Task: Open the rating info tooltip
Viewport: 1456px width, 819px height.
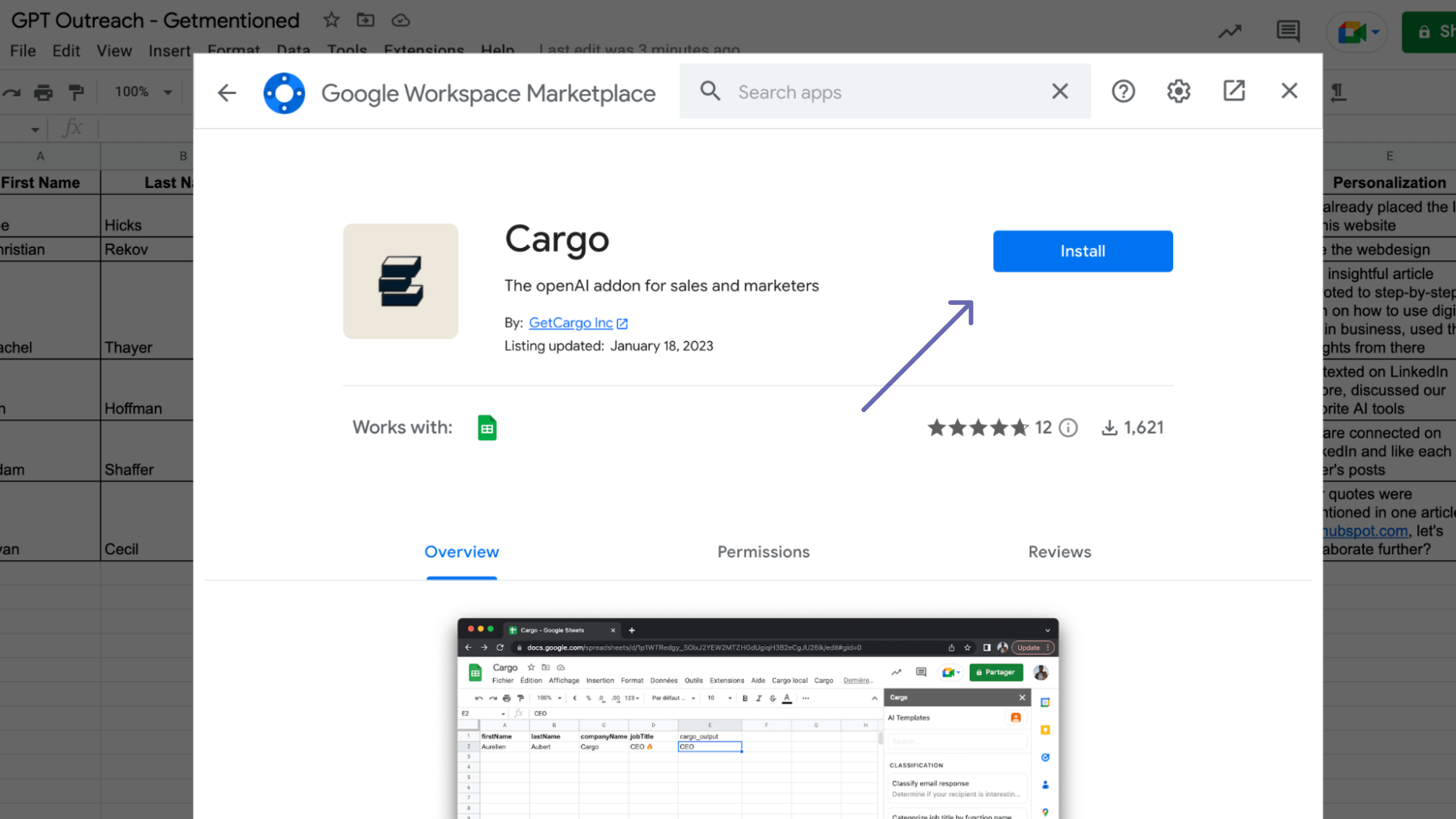Action: click(x=1067, y=428)
